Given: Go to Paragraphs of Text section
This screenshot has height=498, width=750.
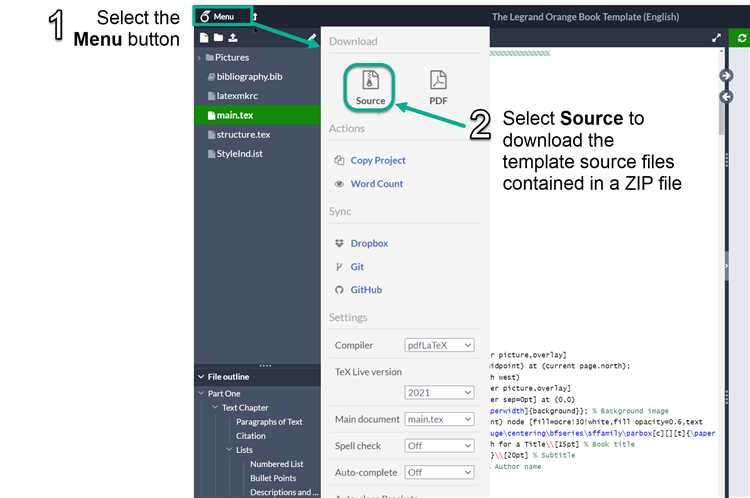Looking at the screenshot, I should [269, 421].
